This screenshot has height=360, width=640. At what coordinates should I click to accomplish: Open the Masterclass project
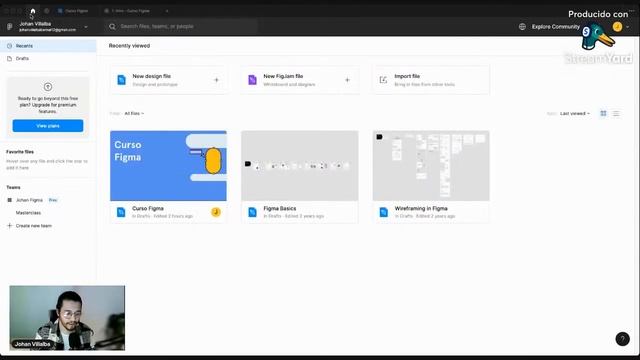coord(28,213)
